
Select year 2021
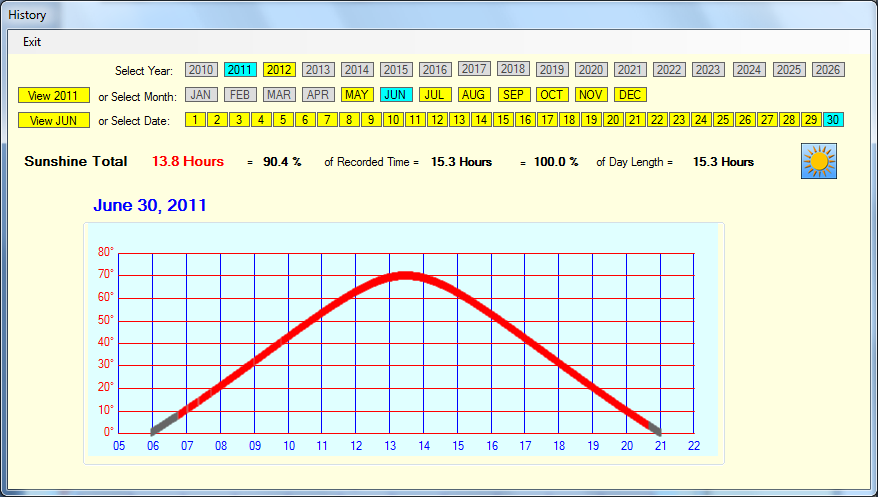(x=630, y=69)
